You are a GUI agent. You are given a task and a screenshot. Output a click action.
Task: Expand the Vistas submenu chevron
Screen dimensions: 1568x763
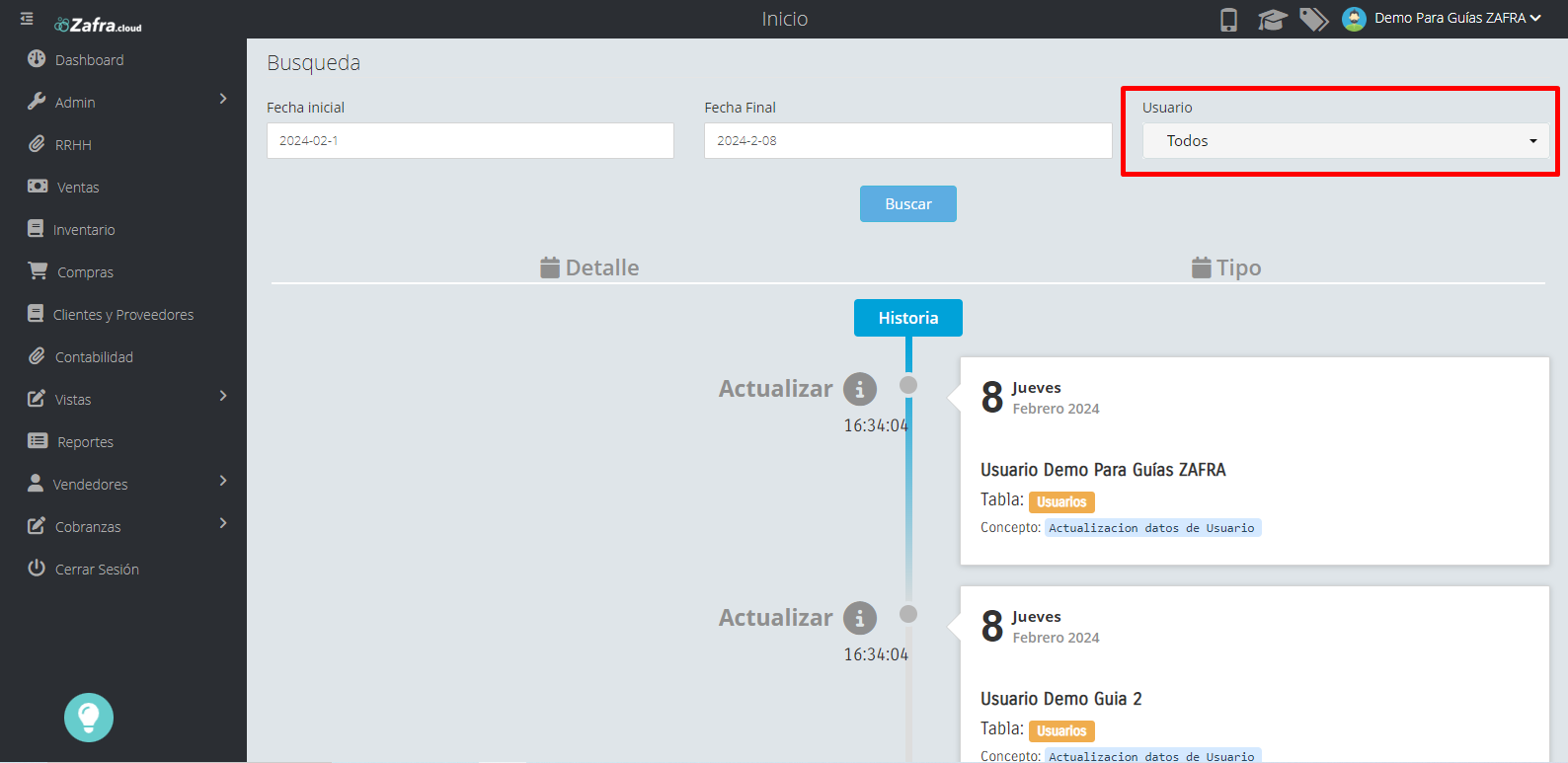[x=223, y=396]
